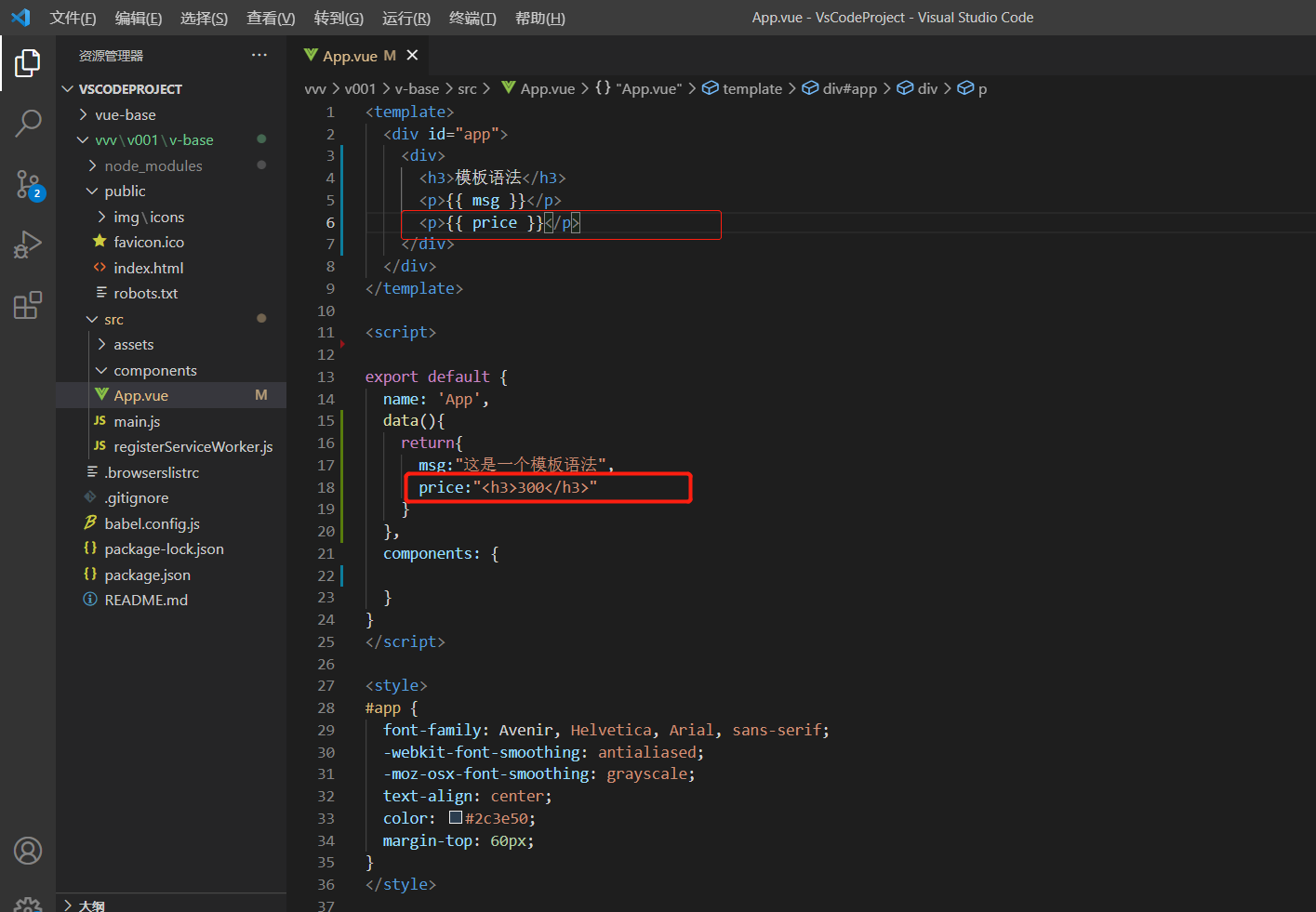
Task: Open the explorer more actions ellipsis
Action: coord(259,56)
